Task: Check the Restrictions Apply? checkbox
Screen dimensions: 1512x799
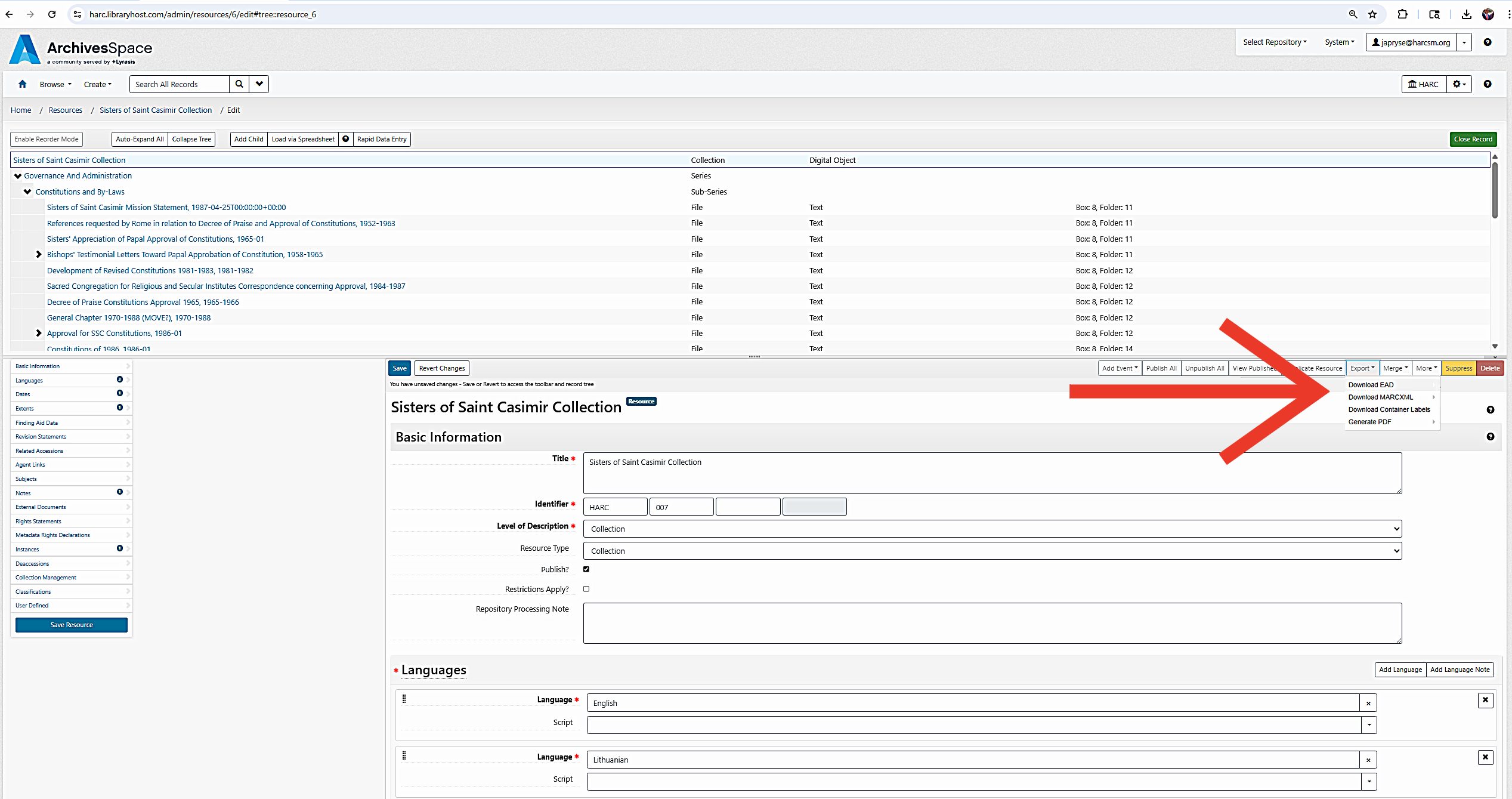Action: pos(586,589)
